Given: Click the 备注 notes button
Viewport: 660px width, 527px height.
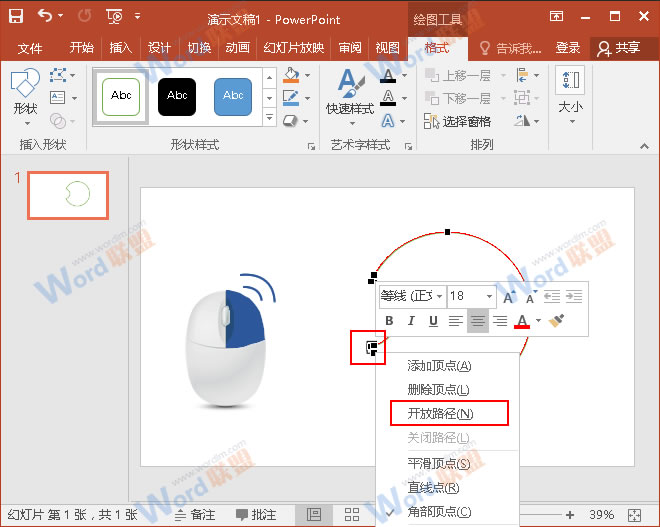Looking at the screenshot, I should (194, 514).
